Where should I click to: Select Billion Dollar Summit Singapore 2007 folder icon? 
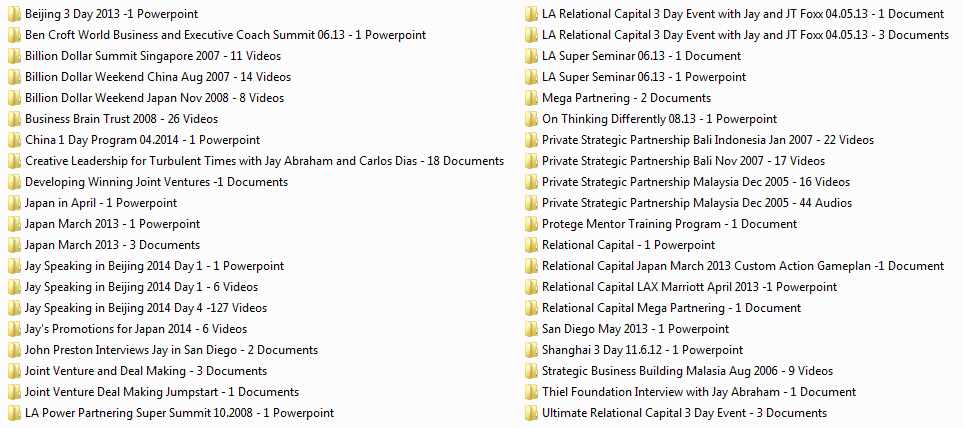tap(14, 56)
